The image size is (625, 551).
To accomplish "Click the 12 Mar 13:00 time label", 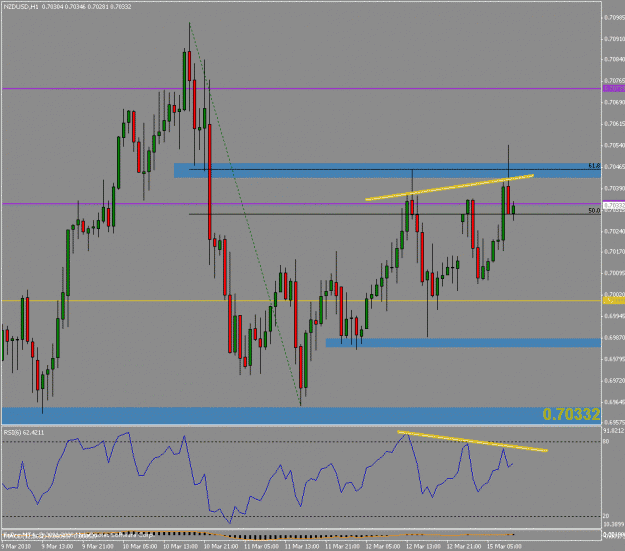I will pyautogui.click(x=423, y=546).
